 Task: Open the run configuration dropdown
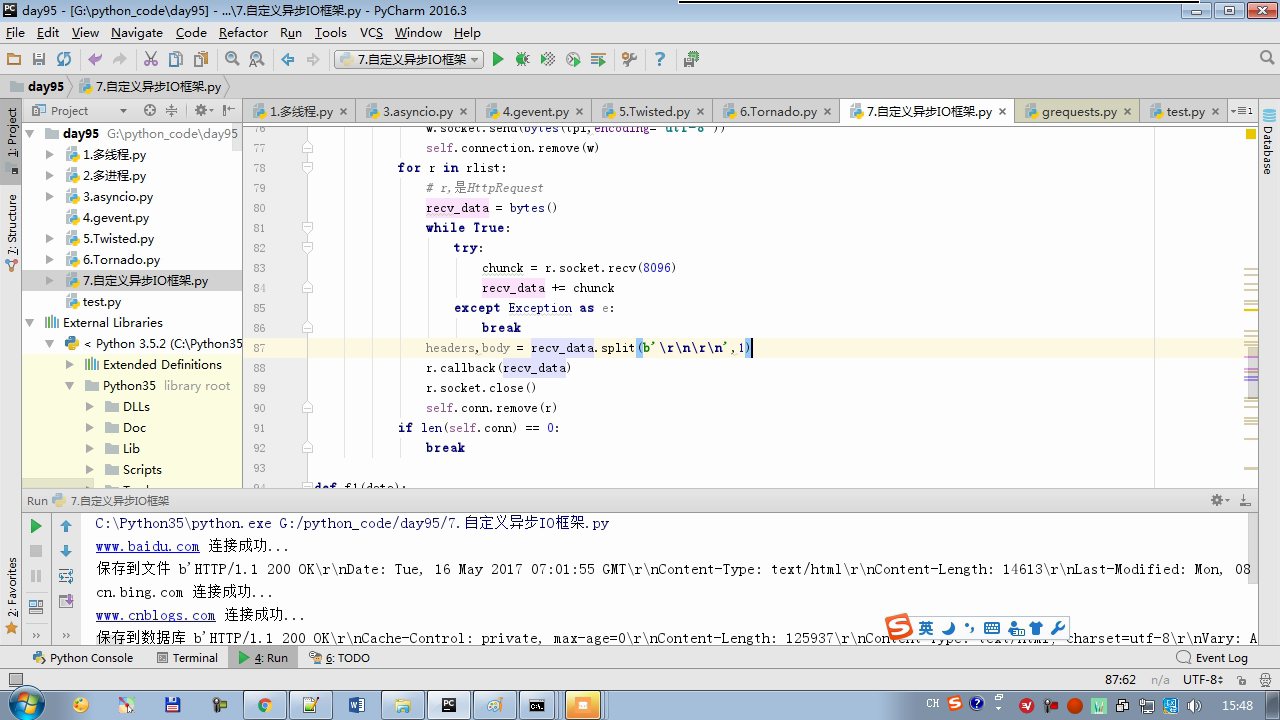coord(408,60)
